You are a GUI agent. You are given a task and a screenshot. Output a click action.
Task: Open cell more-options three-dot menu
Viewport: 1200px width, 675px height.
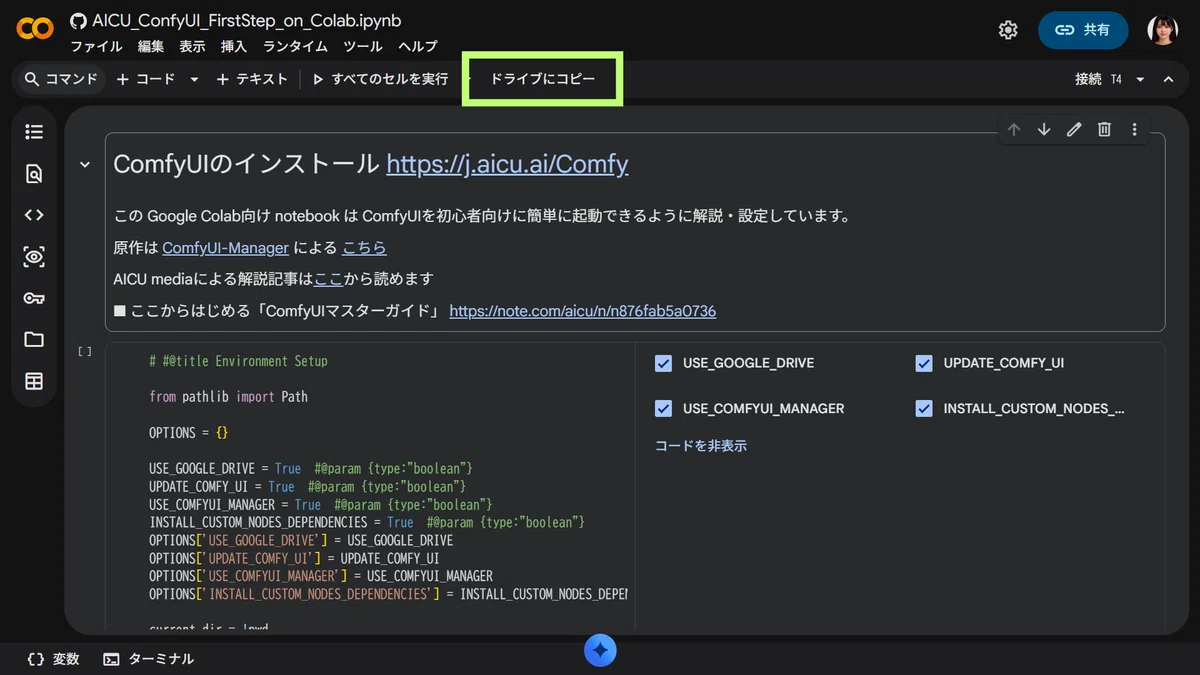[1134, 130]
